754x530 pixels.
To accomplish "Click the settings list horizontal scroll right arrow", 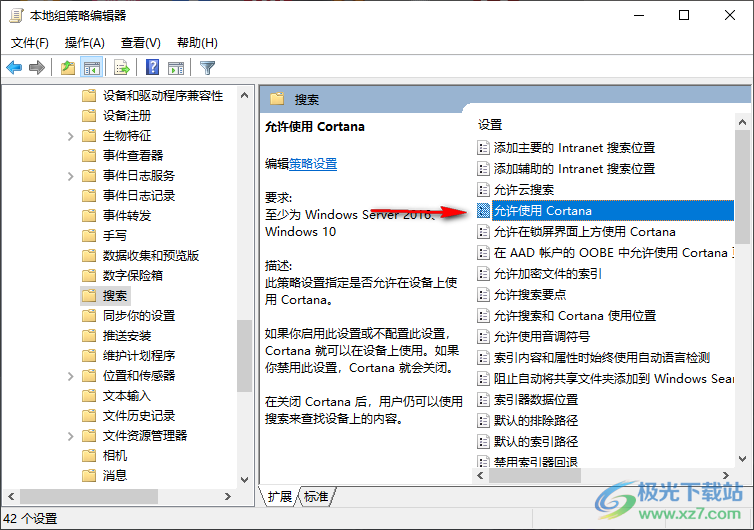I will coord(726,476).
